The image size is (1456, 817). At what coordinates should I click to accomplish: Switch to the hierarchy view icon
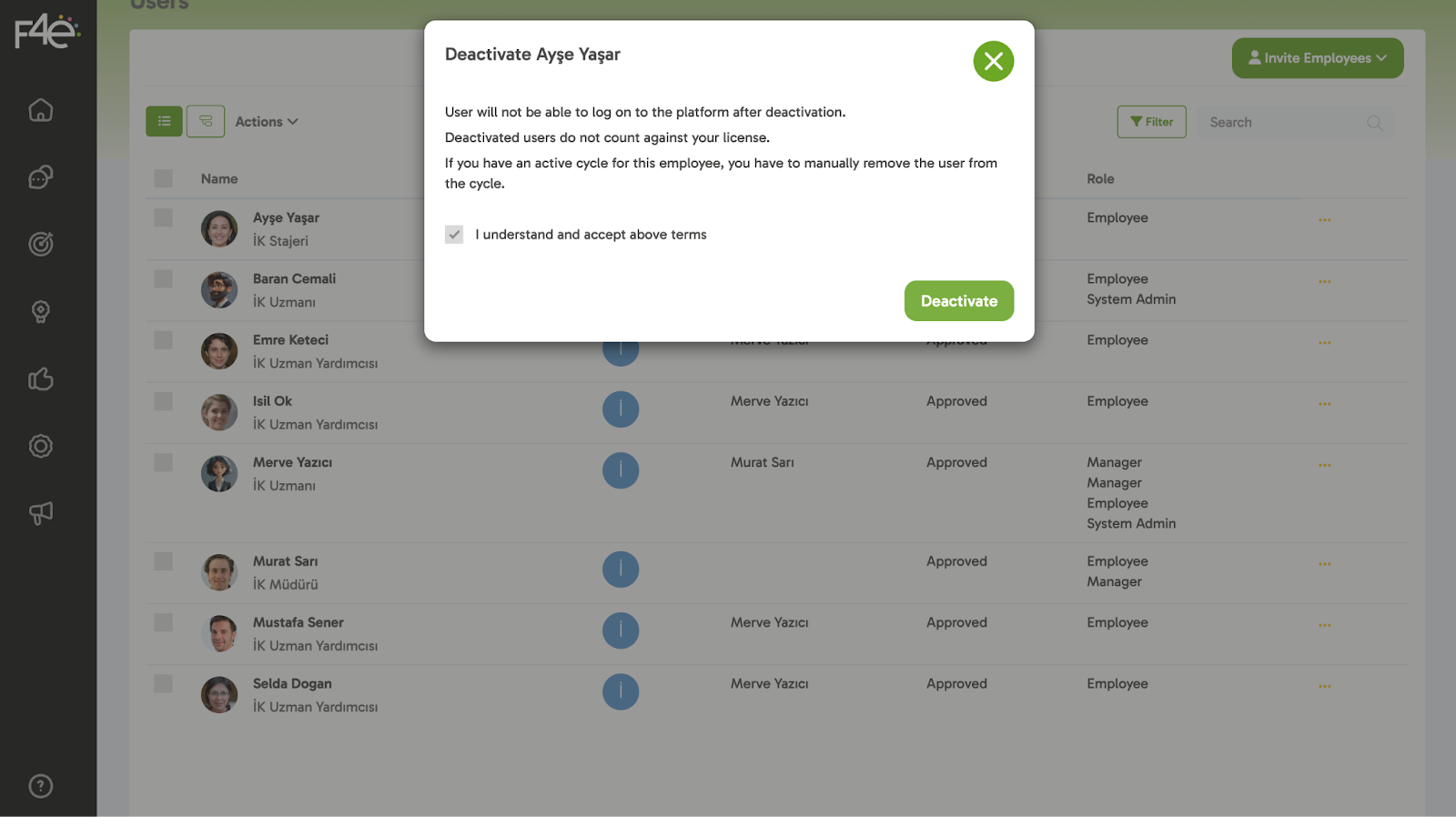coord(206,121)
